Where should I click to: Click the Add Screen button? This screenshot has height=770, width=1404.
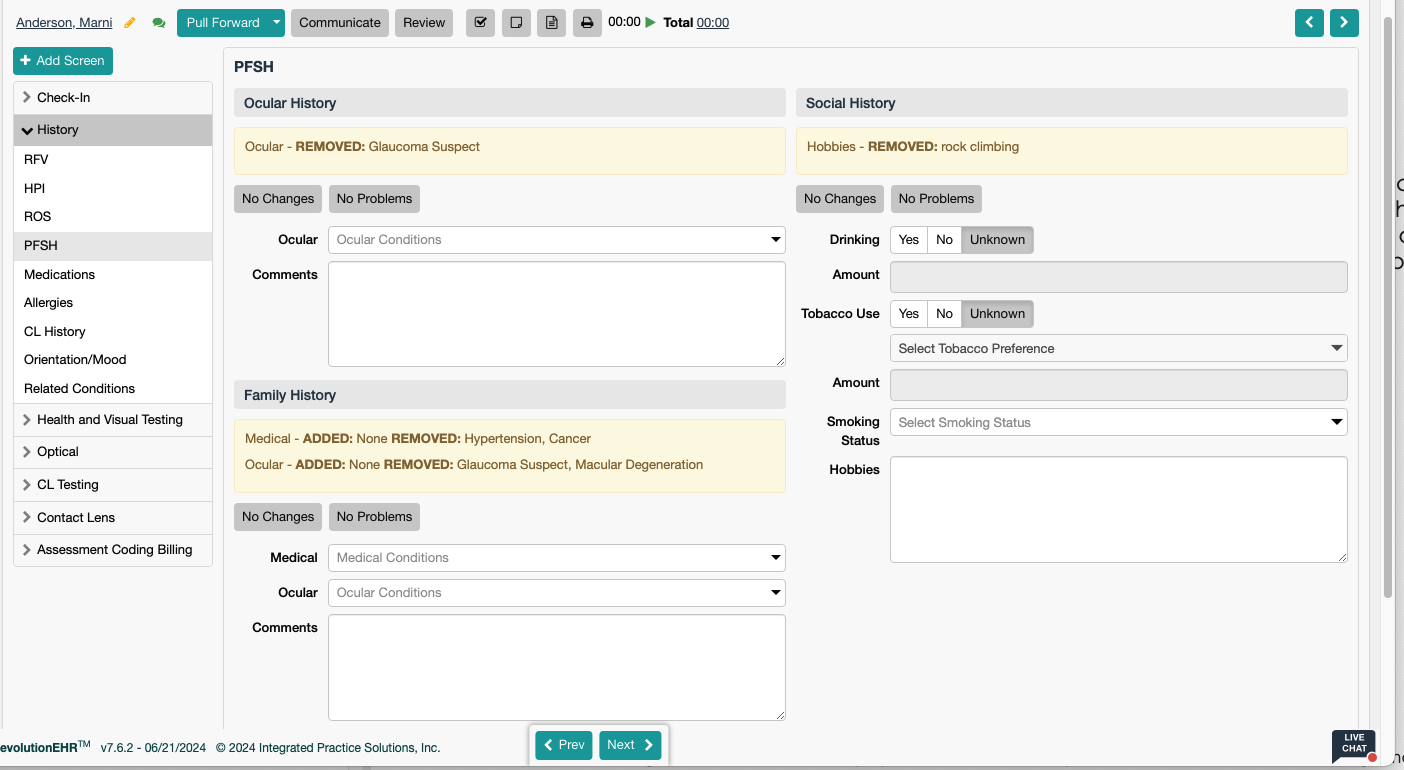(x=63, y=61)
